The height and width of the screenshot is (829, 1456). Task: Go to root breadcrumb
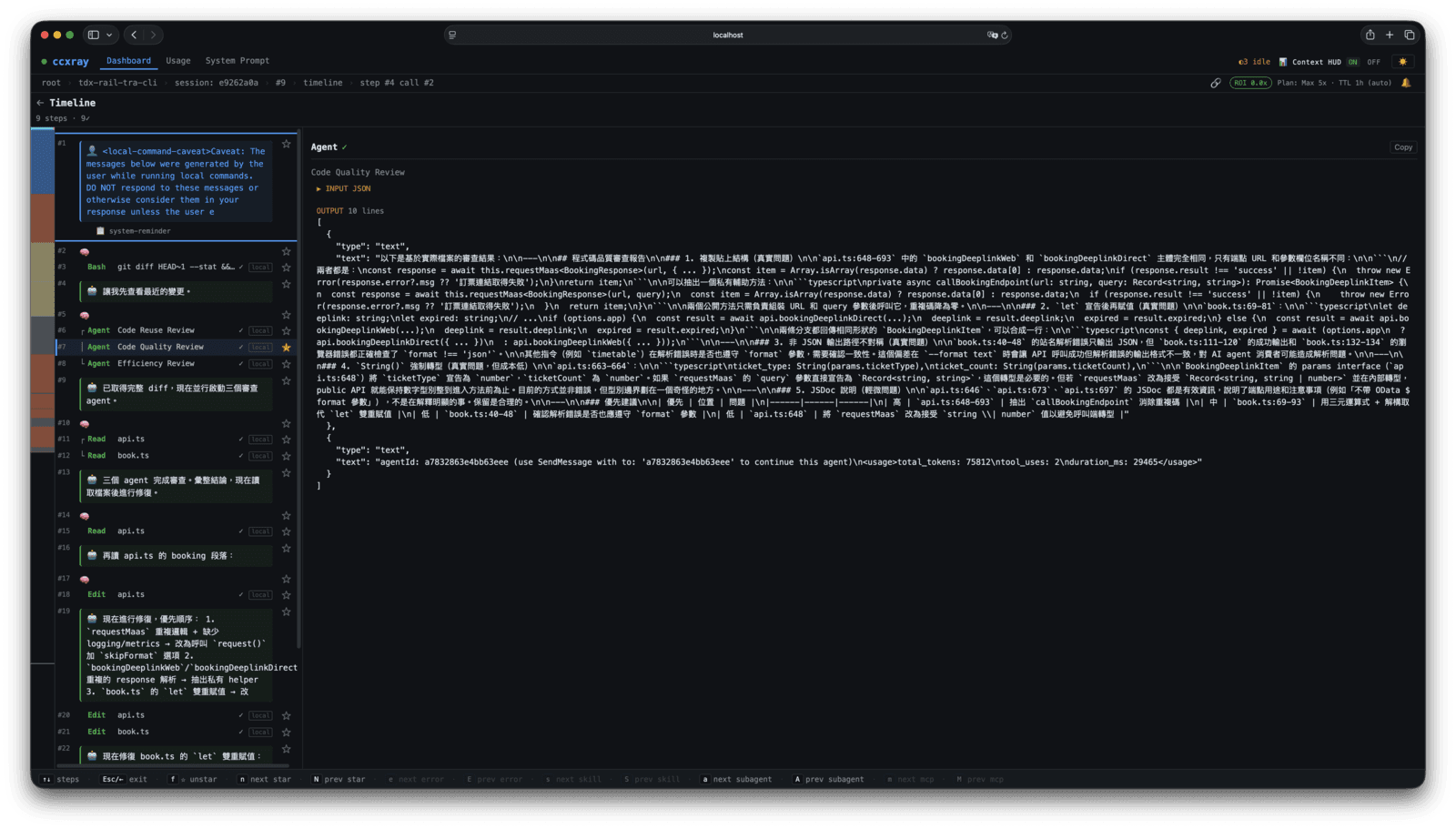[x=51, y=83]
